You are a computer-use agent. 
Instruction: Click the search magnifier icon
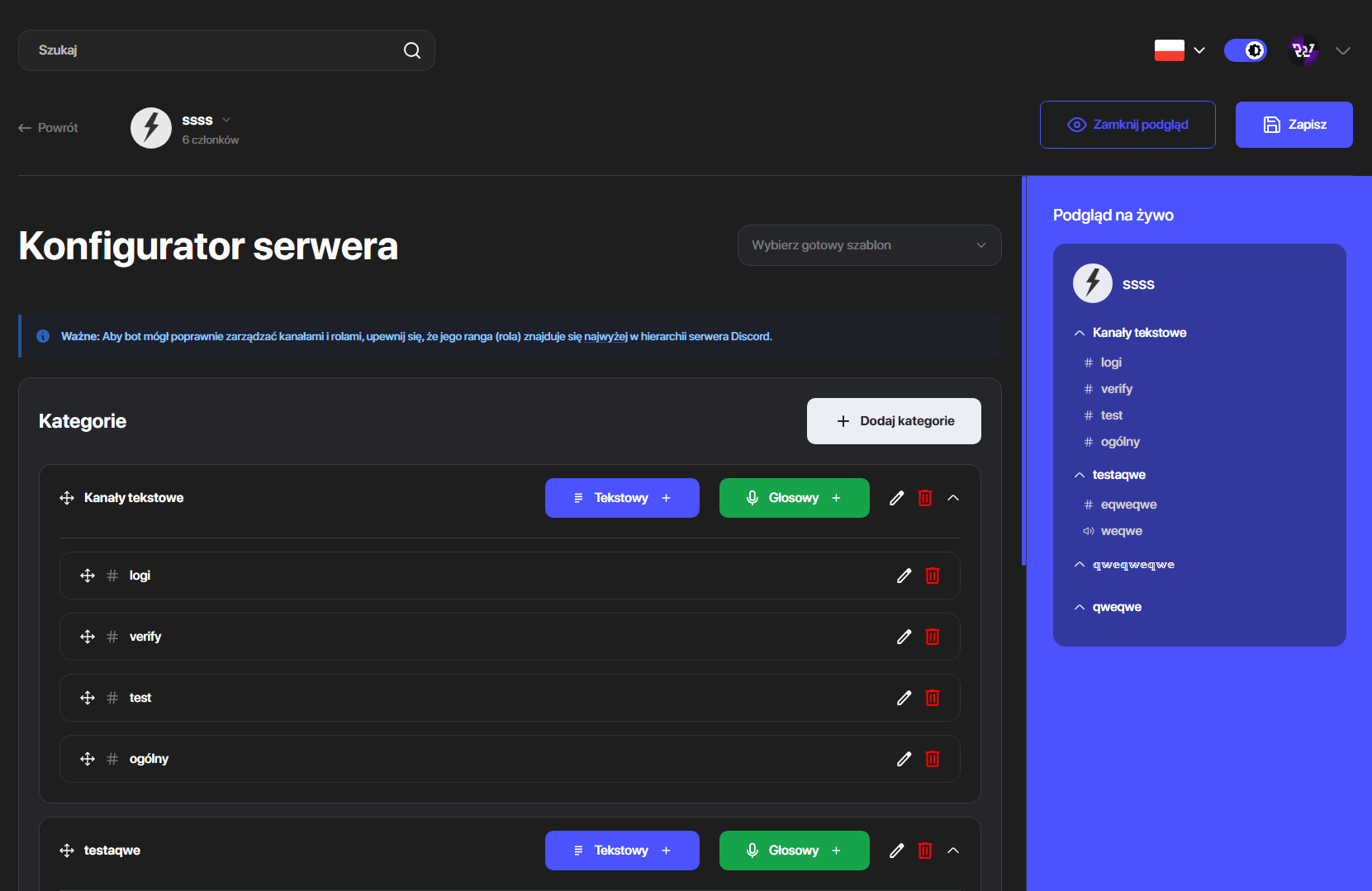(412, 50)
